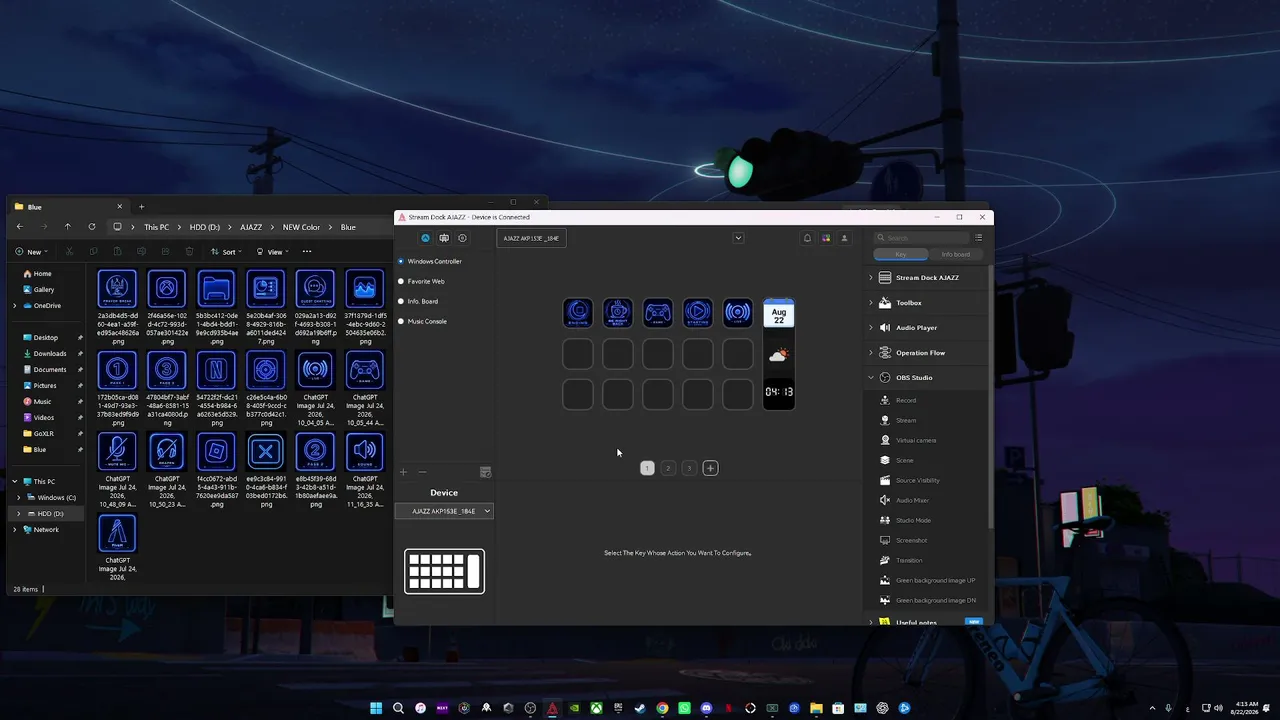Open the Windows Start button
This screenshot has height=720, width=1280.
pyautogui.click(x=376, y=708)
